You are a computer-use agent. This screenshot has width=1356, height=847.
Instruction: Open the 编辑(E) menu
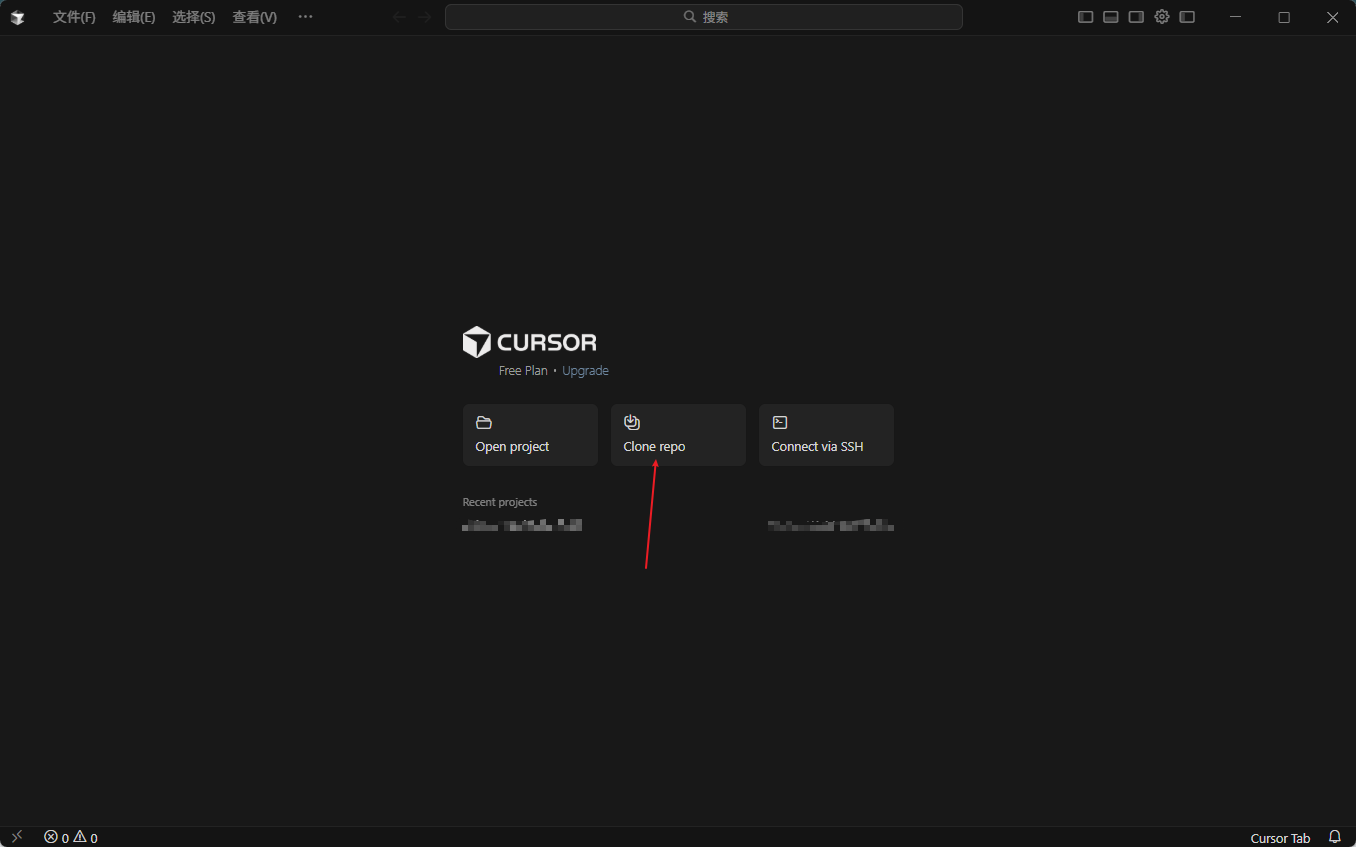pos(134,17)
